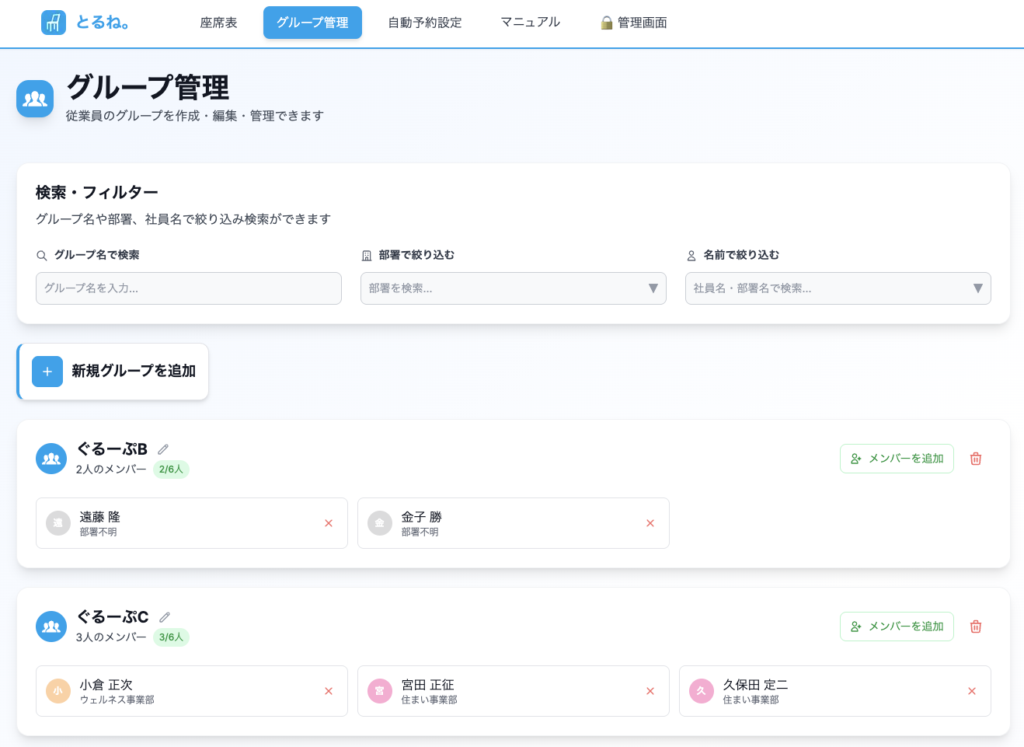Image resolution: width=1024 pixels, height=747 pixels.
Task: Delete ぐるーぷC using the trash icon
Action: point(976,627)
